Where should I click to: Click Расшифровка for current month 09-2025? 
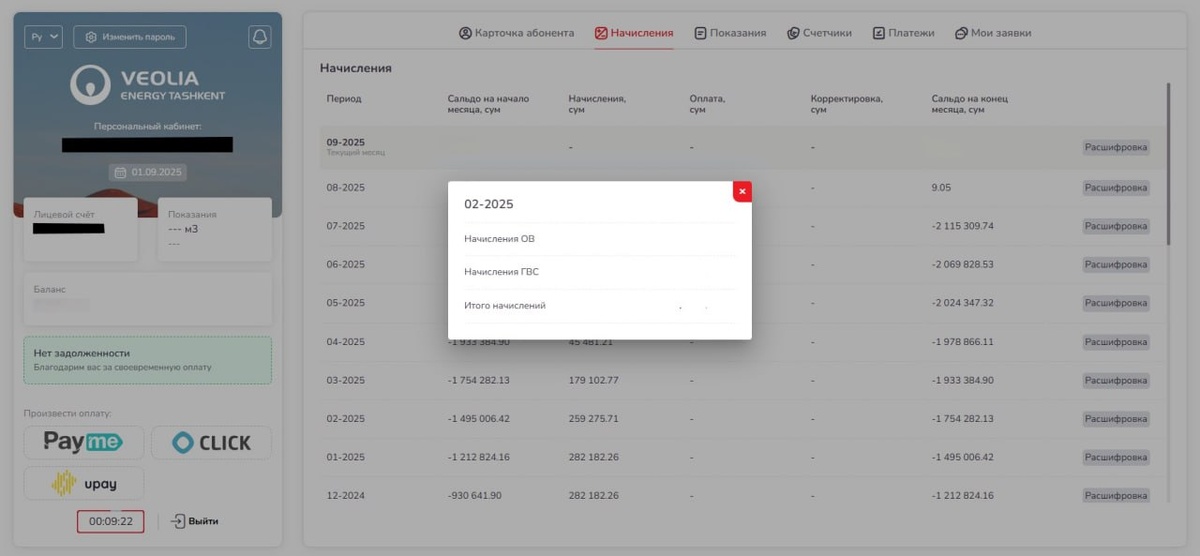pyautogui.click(x=1116, y=147)
